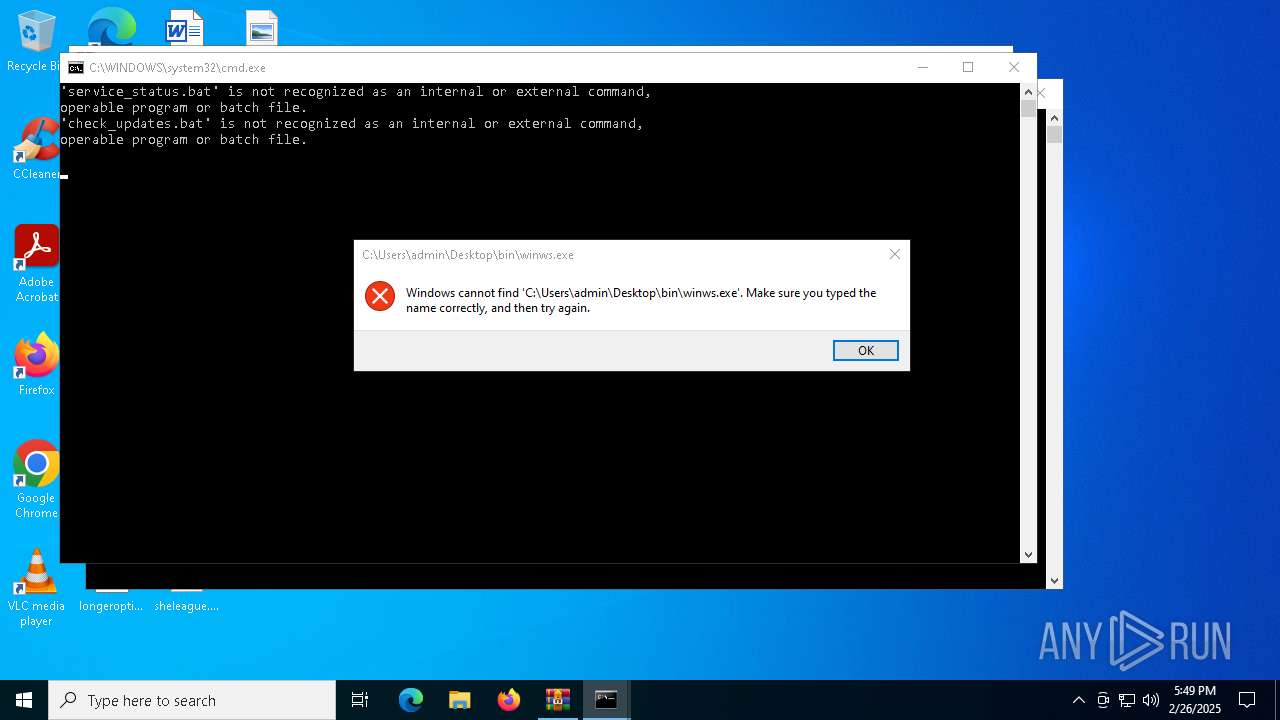Screen dimensions: 1280x720
Task: Select the CCleaner desktop shortcut
Action: pos(36,150)
